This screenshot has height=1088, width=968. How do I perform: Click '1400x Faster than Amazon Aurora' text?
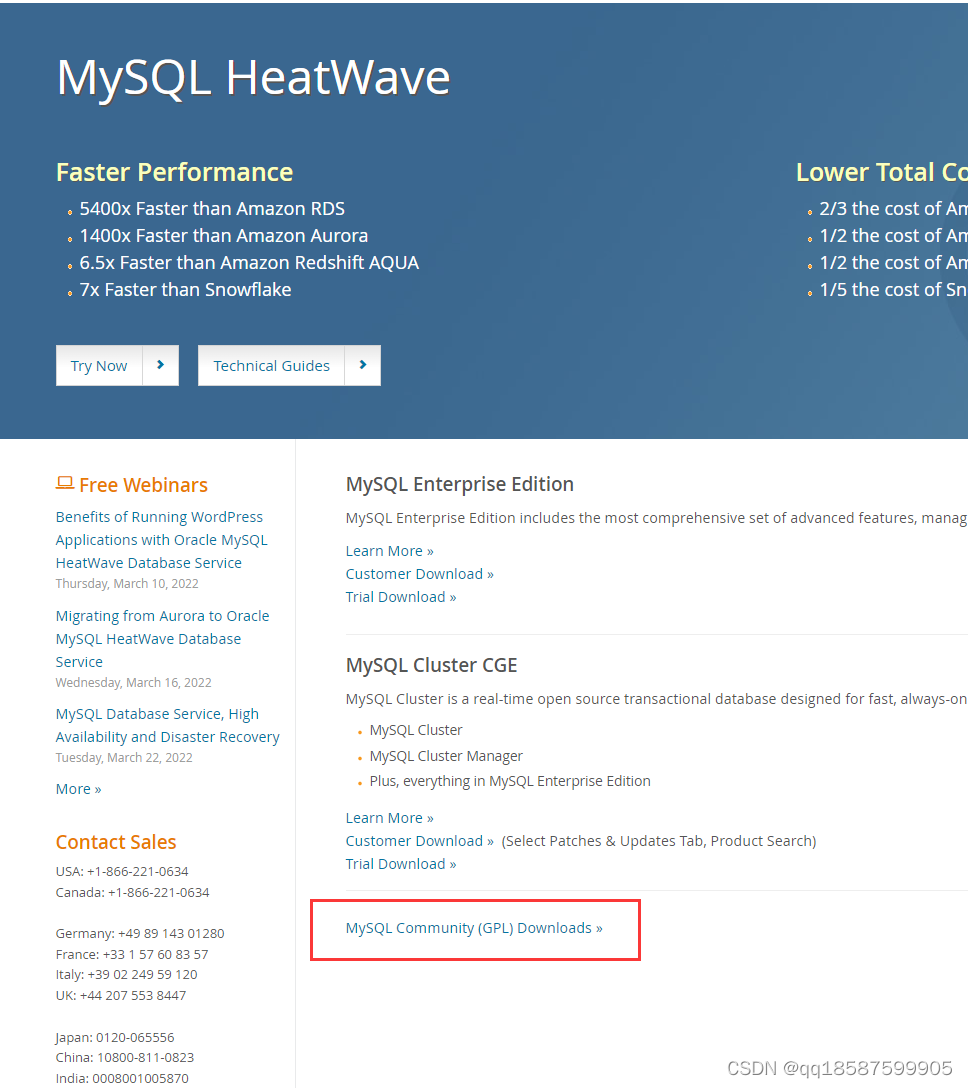[223, 236]
